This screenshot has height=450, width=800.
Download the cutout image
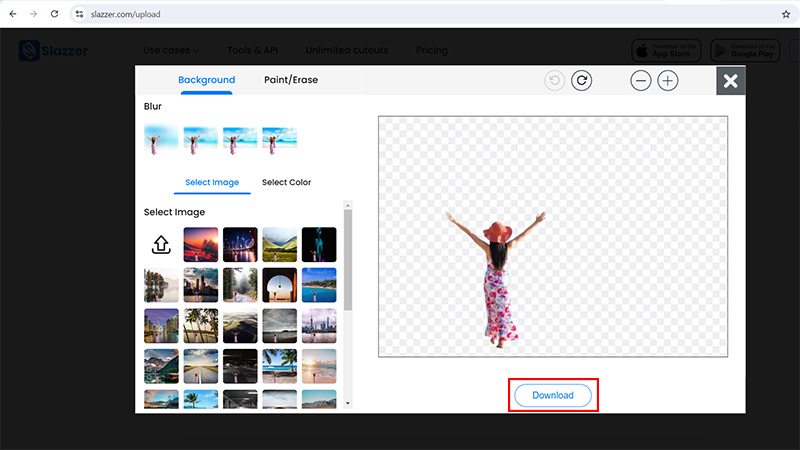(x=553, y=395)
